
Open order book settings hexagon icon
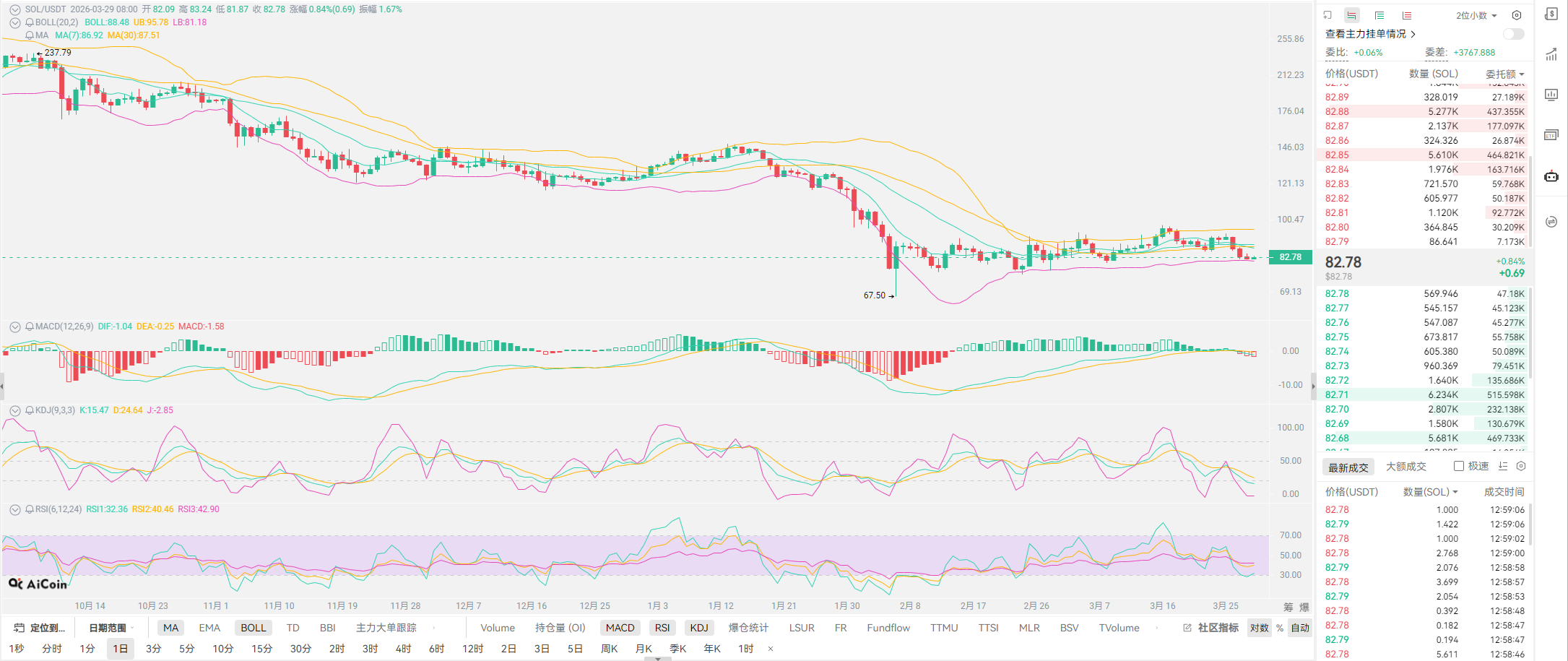[x=1517, y=15]
